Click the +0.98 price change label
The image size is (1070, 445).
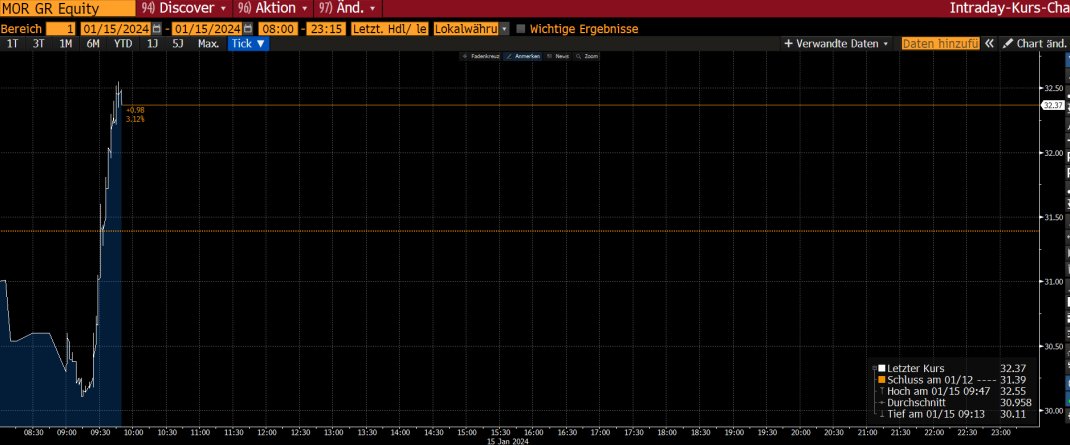[135, 111]
